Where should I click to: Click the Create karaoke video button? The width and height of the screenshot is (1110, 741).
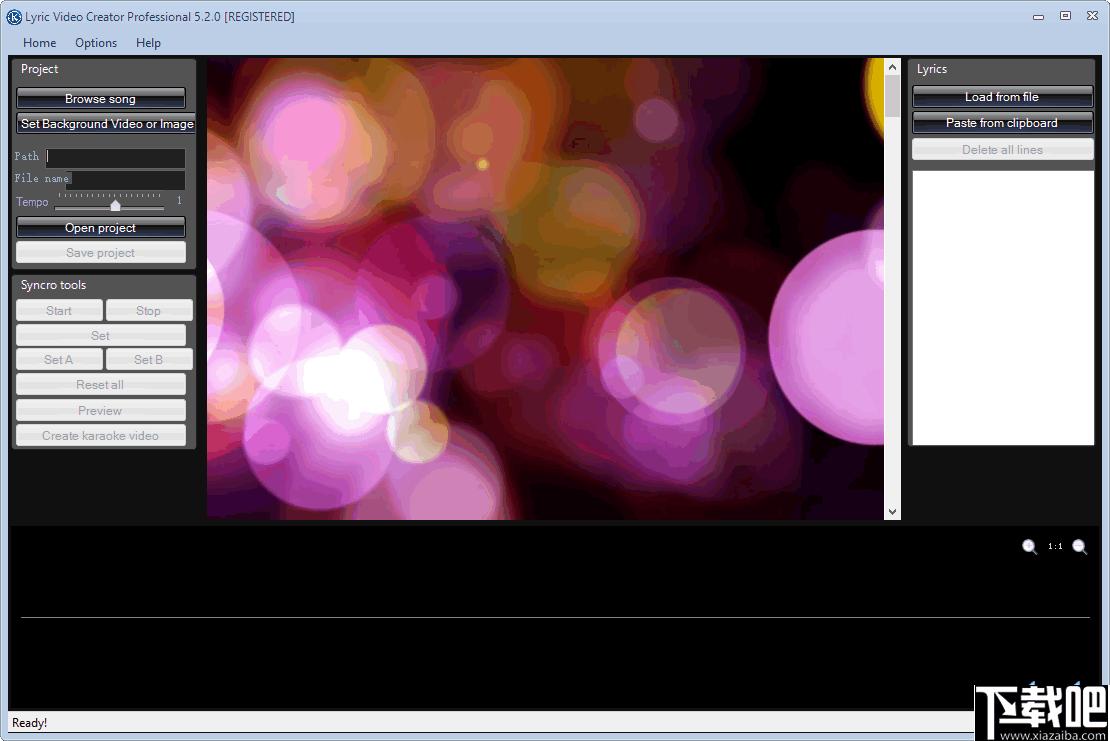click(101, 435)
